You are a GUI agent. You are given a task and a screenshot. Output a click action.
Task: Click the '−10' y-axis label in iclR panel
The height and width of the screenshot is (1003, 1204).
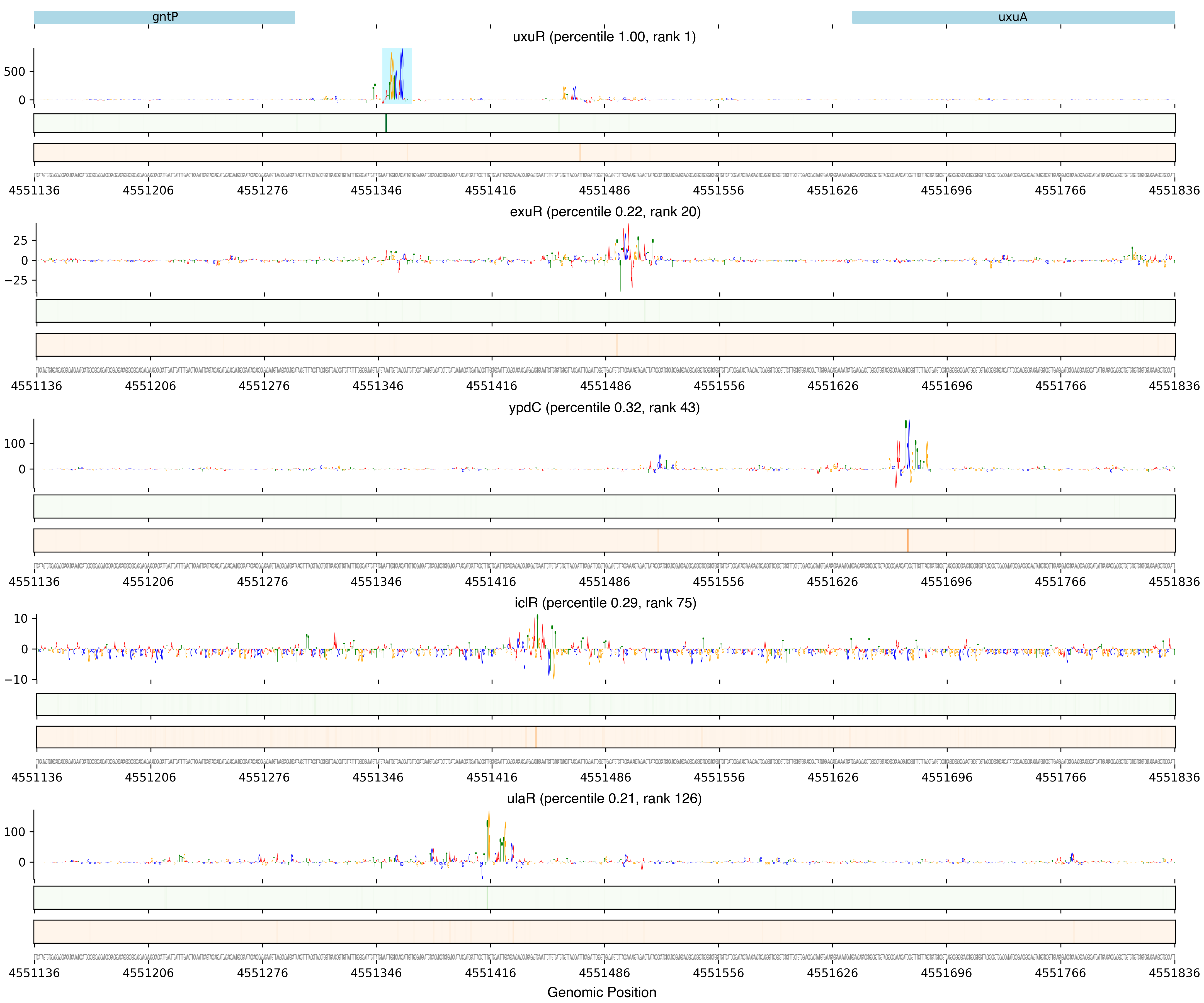click(x=16, y=679)
